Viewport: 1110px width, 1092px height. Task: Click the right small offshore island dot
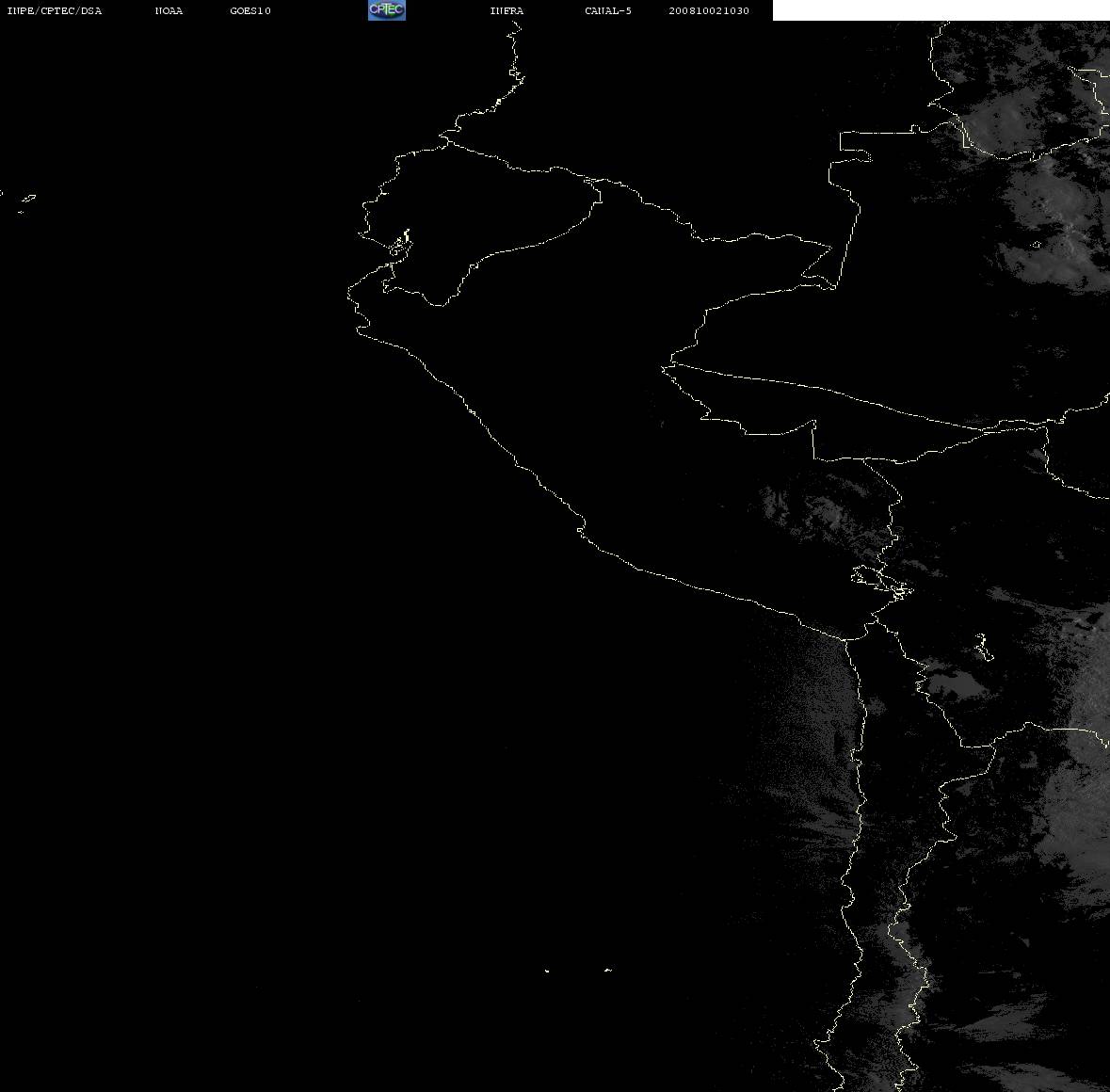click(x=608, y=970)
